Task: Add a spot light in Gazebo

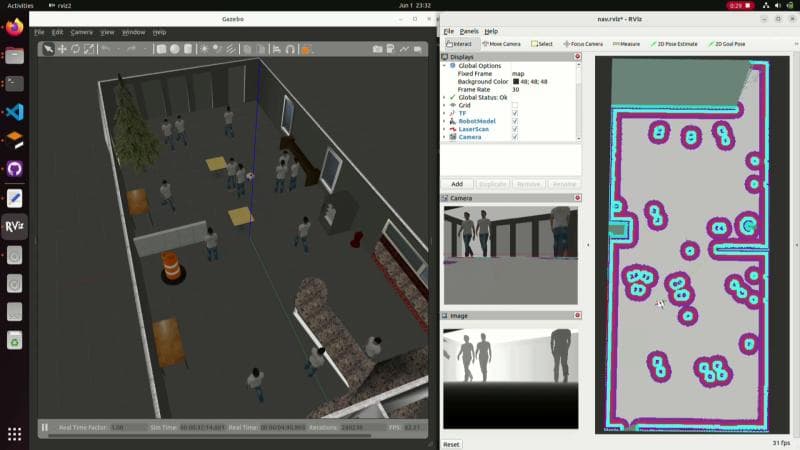Action: coord(217,49)
